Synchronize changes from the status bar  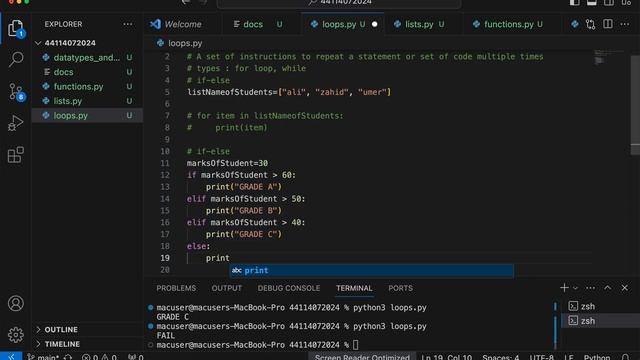68,357
